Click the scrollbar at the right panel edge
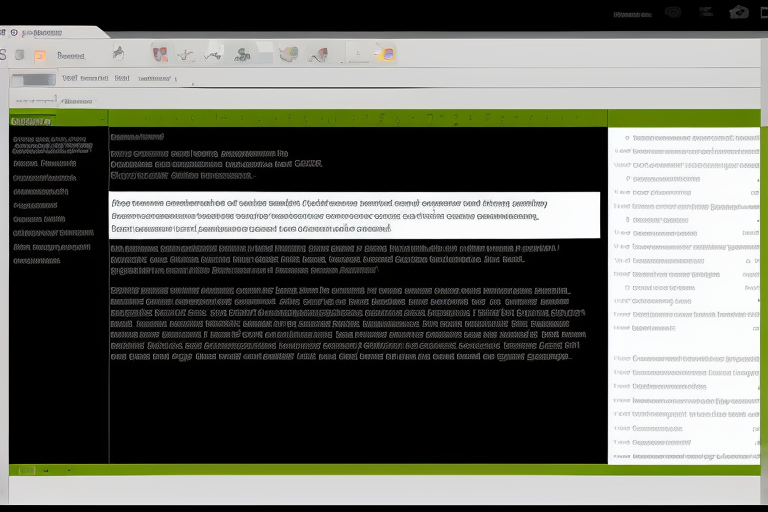Screen dimensions: 768x512 point(763,290)
